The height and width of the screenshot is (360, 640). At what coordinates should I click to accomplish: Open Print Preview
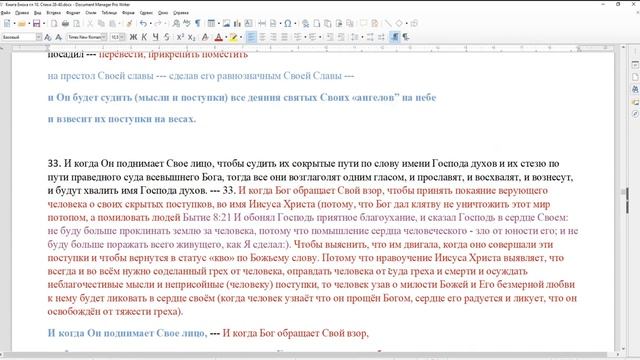[x=76, y=23]
